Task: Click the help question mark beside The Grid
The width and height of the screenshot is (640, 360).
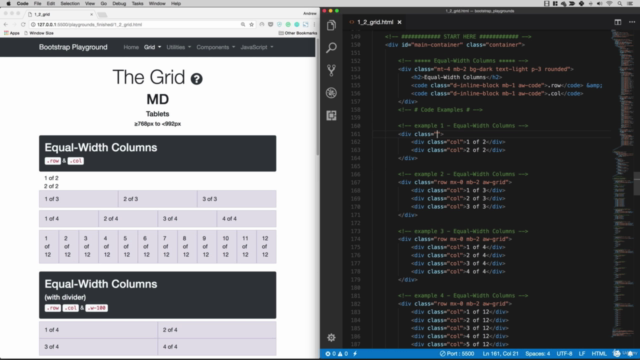Action: [196, 79]
